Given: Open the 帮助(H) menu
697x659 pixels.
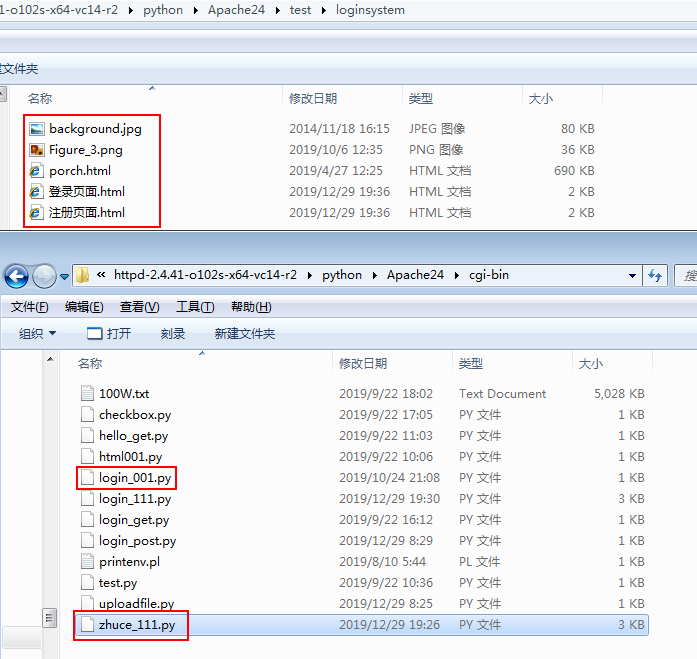Looking at the screenshot, I should pos(251,307).
